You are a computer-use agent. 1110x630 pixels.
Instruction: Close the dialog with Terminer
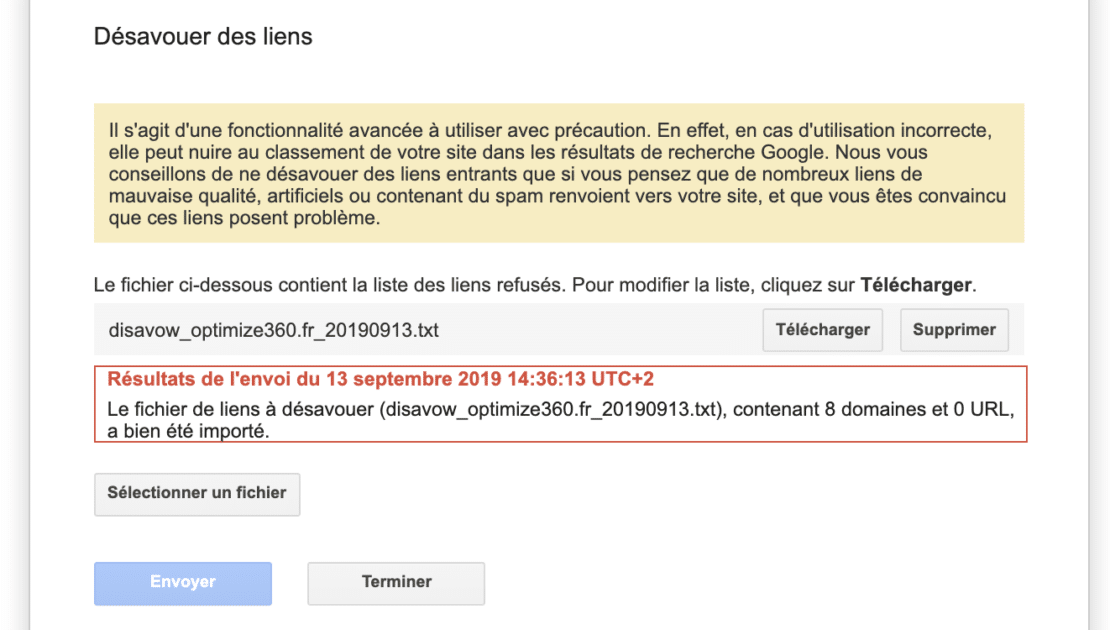[x=396, y=582]
